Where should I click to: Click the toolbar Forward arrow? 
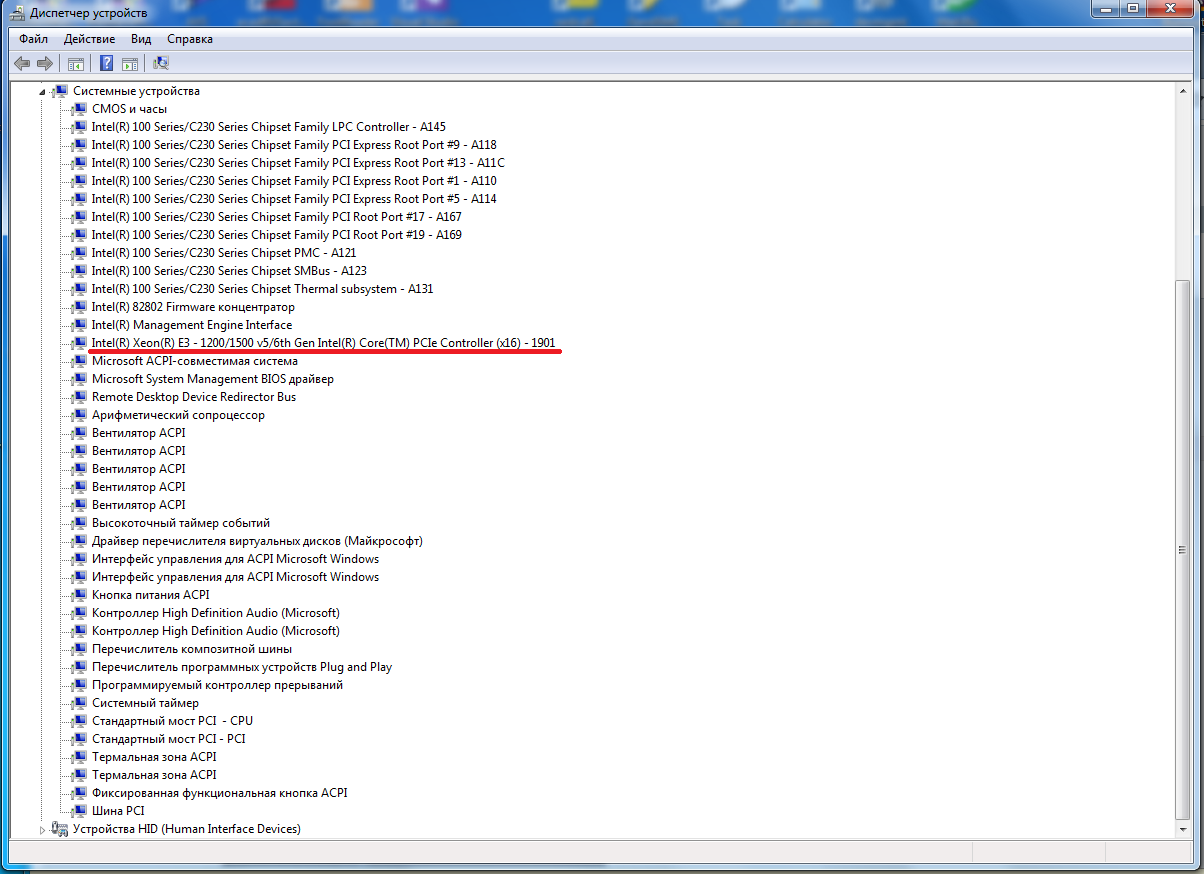coord(44,64)
